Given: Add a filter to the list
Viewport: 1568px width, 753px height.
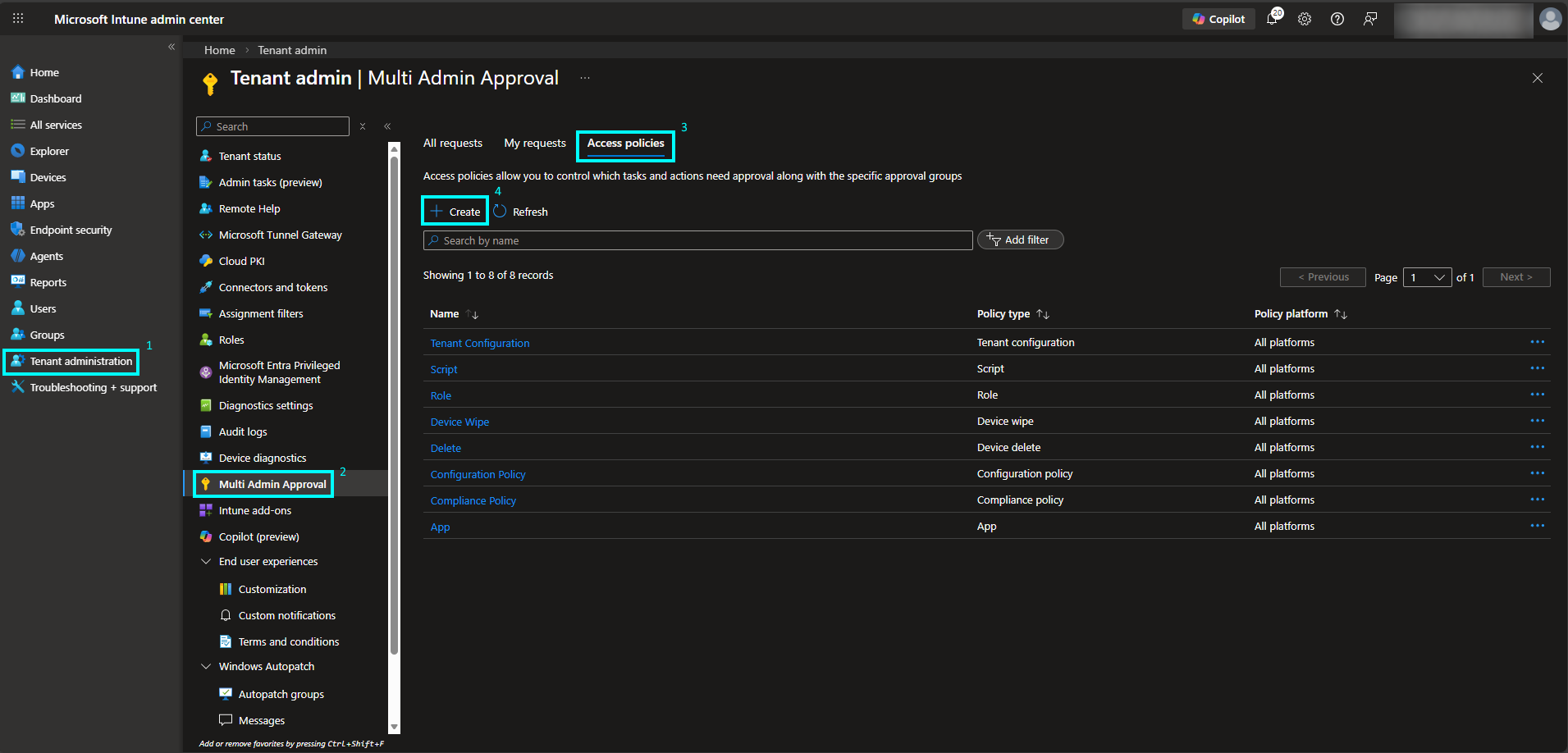Looking at the screenshot, I should [1021, 240].
